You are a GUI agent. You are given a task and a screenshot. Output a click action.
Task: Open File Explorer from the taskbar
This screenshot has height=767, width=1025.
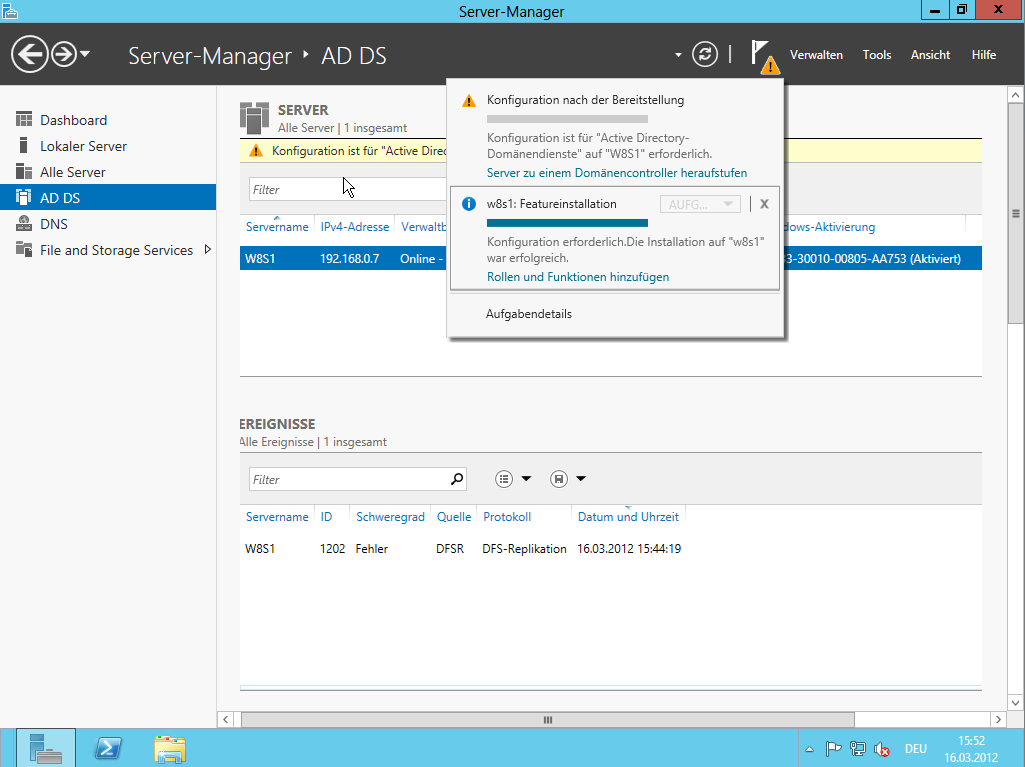[x=169, y=748]
